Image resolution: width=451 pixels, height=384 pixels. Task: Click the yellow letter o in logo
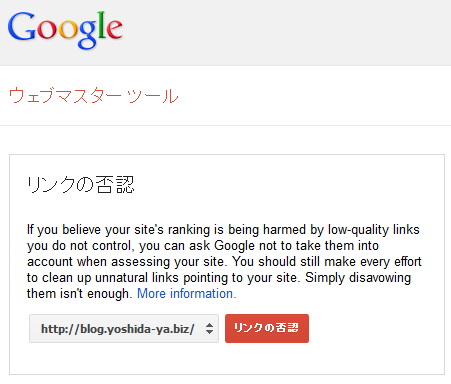[68, 30]
